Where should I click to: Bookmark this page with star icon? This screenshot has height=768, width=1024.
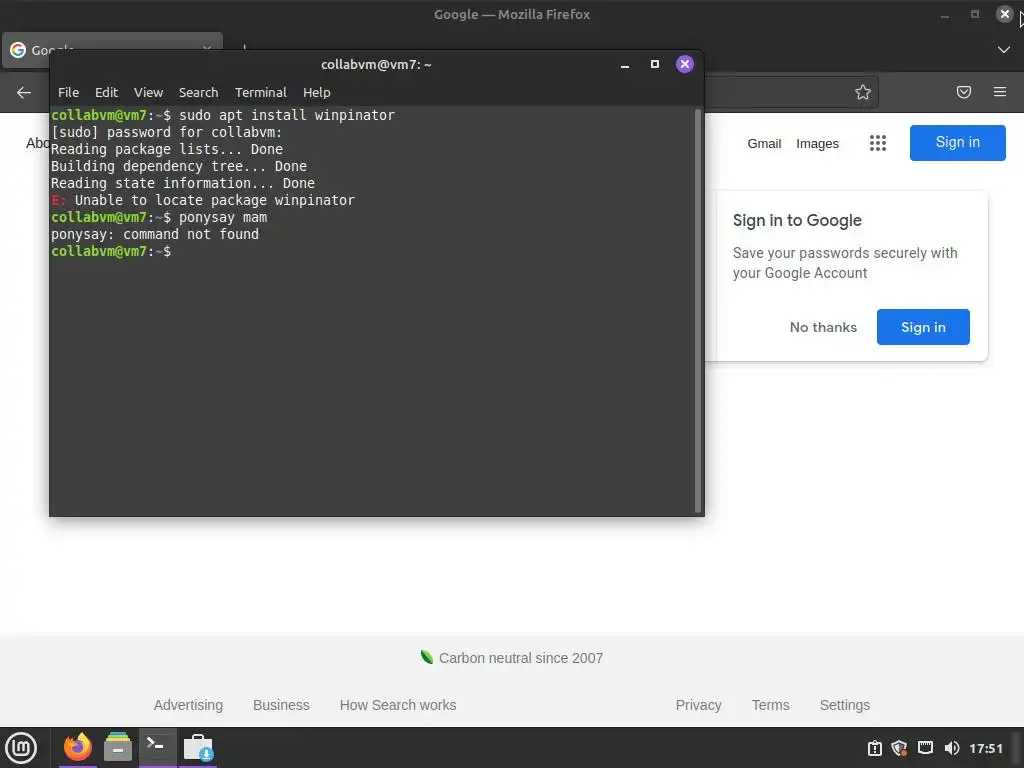coord(863,92)
